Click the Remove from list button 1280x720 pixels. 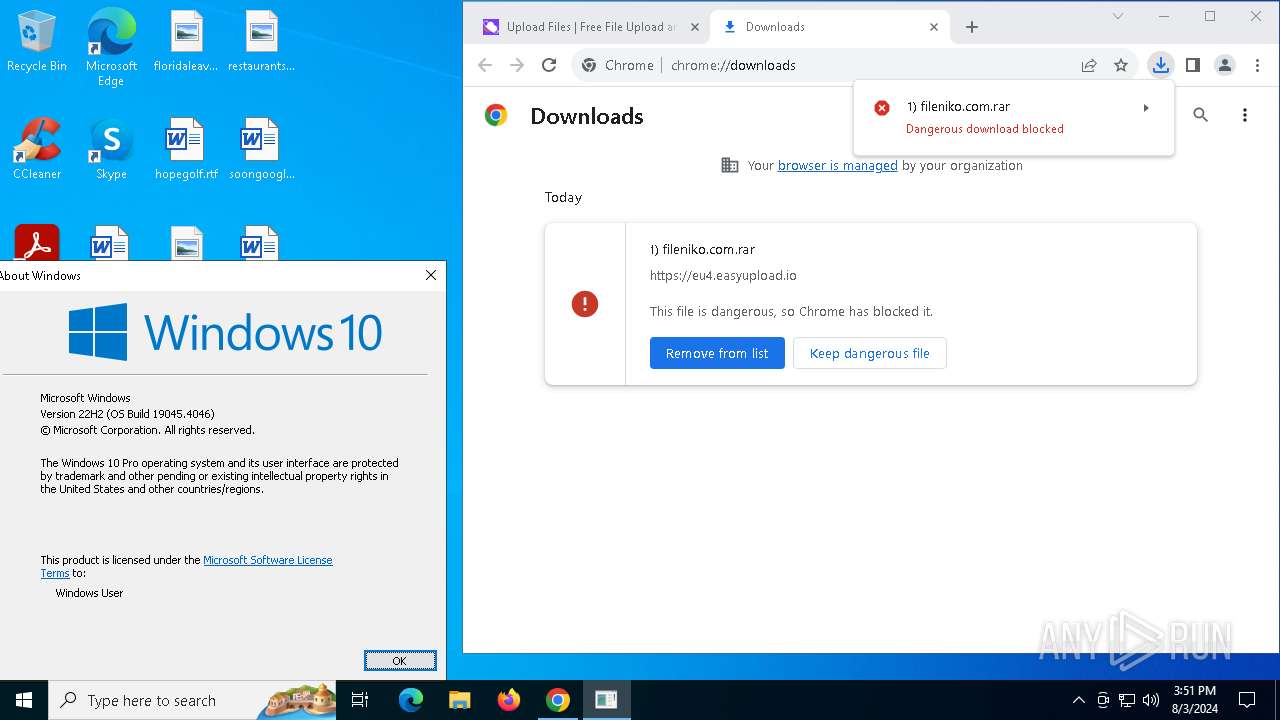pos(717,353)
